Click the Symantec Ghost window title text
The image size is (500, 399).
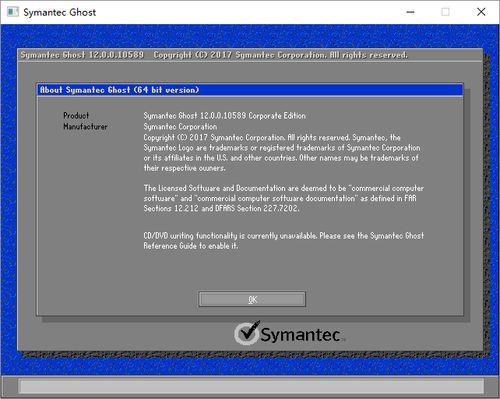tap(60, 12)
